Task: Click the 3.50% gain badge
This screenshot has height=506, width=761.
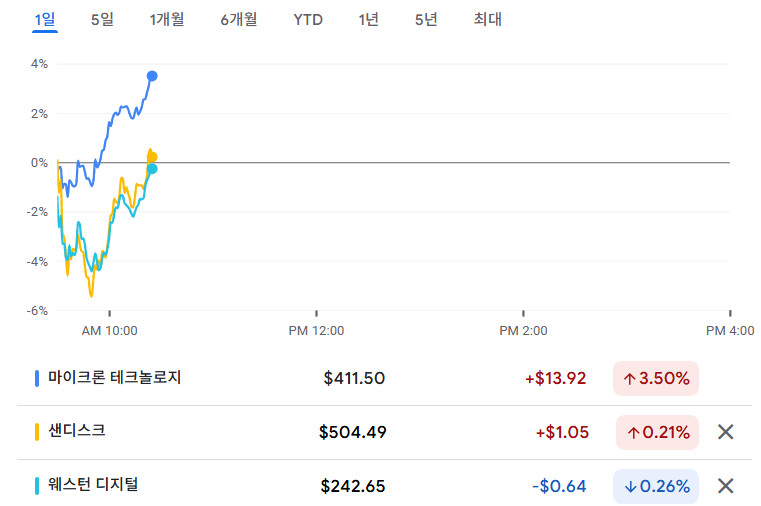Action: coord(656,378)
